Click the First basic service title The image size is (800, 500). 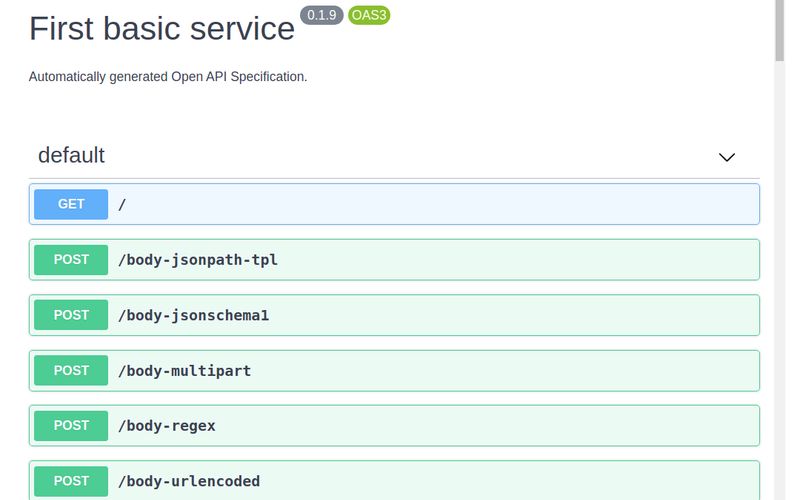click(162, 28)
